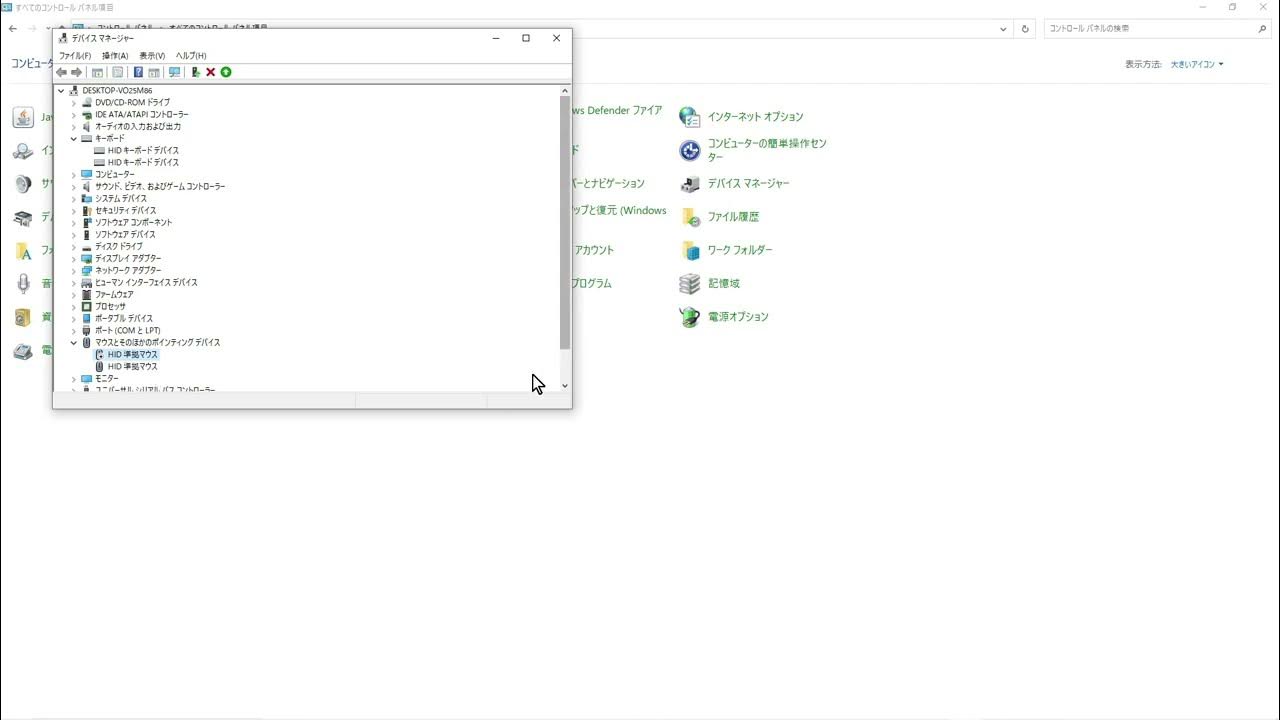The height and width of the screenshot is (720, 1280).
Task: Click the Device Manager scroll up arrow
Action: point(565,91)
